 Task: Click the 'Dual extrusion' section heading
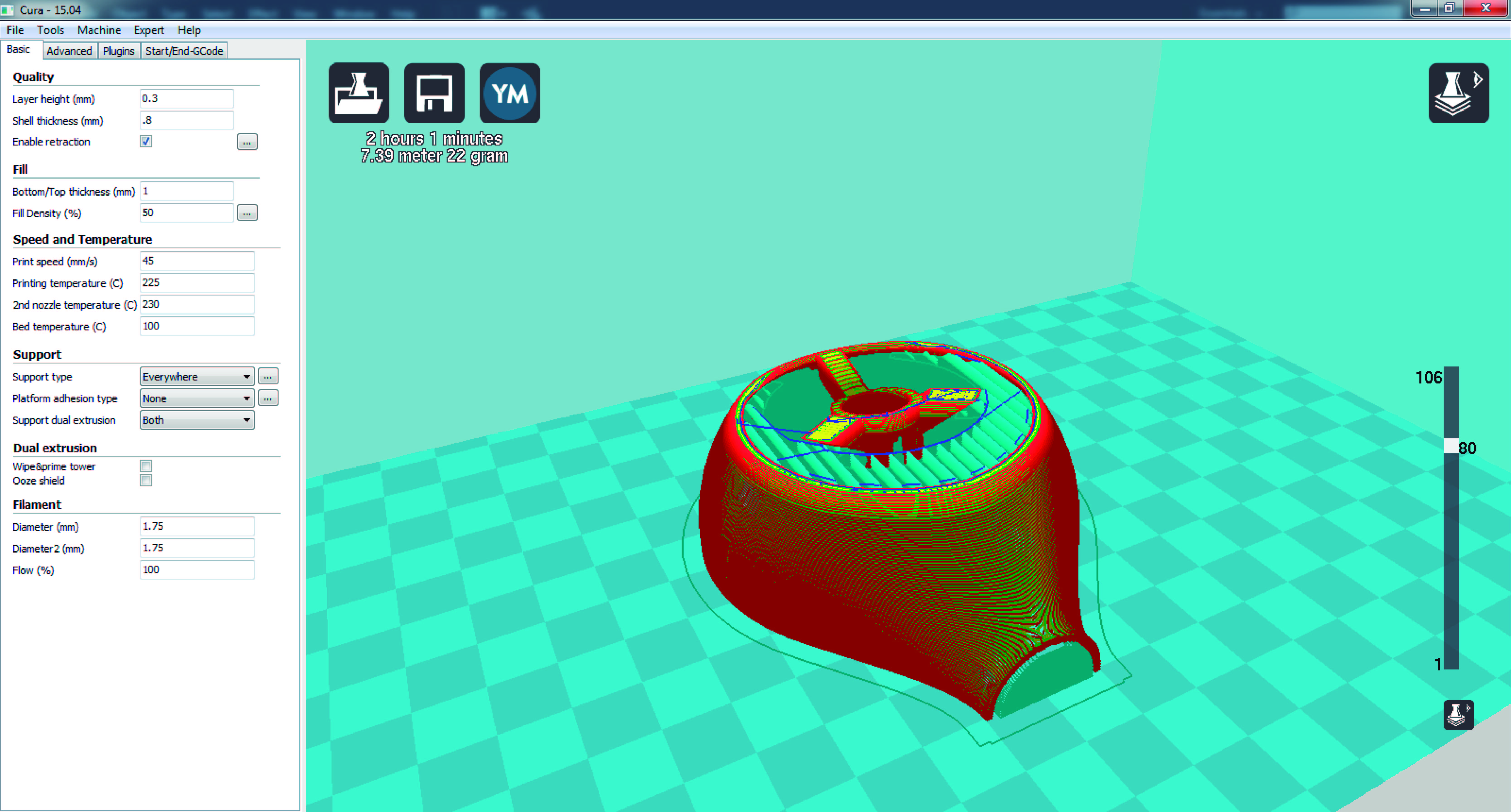55,448
